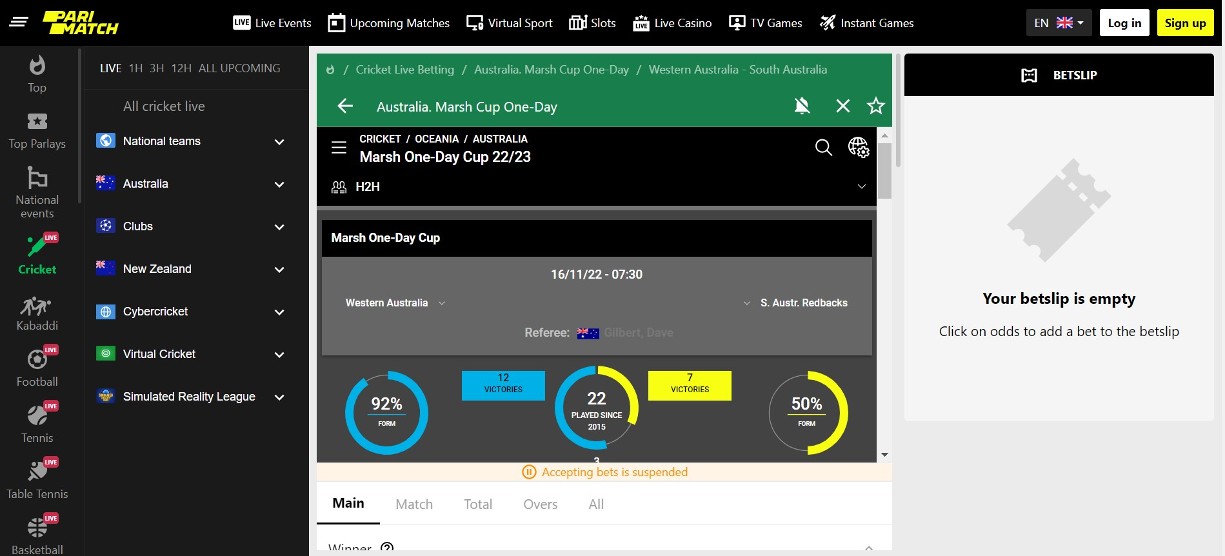The width and height of the screenshot is (1225, 556).
Task: Click the 92% form circle
Action: pyautogui.click(x=387, y=412)
